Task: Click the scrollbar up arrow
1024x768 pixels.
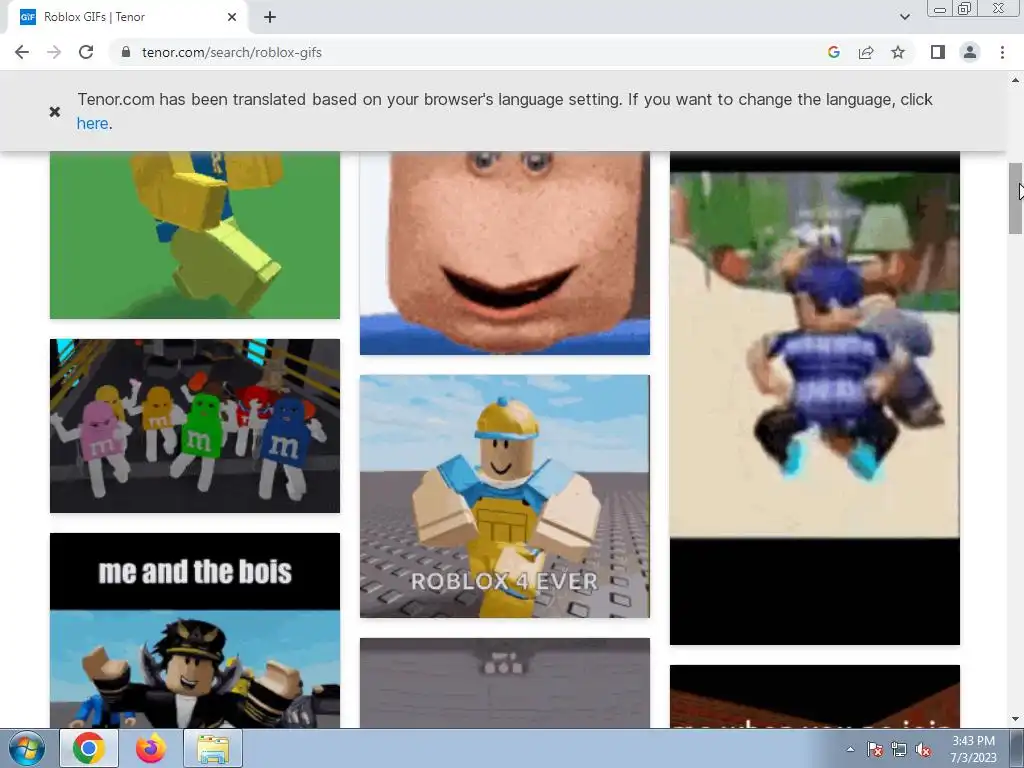Action: pos(1015,80)
